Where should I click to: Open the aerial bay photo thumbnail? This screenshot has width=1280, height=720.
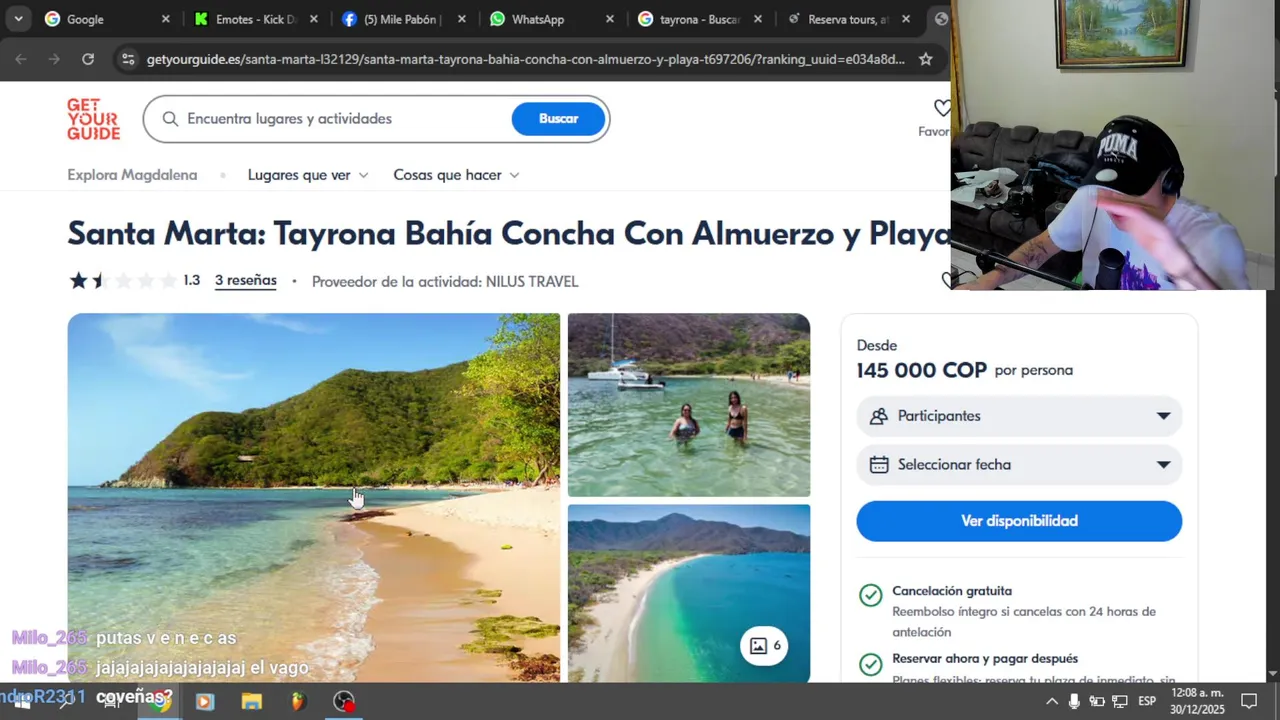click(689, 593)
